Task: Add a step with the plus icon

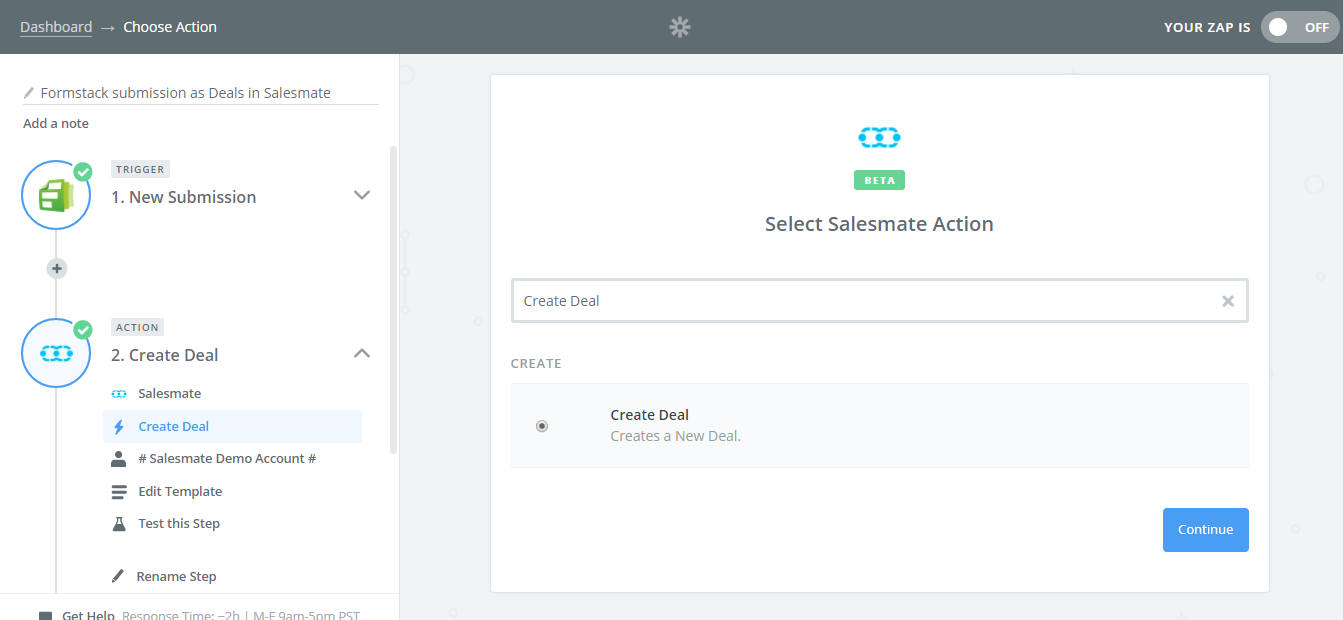Action: pos(57,268)
